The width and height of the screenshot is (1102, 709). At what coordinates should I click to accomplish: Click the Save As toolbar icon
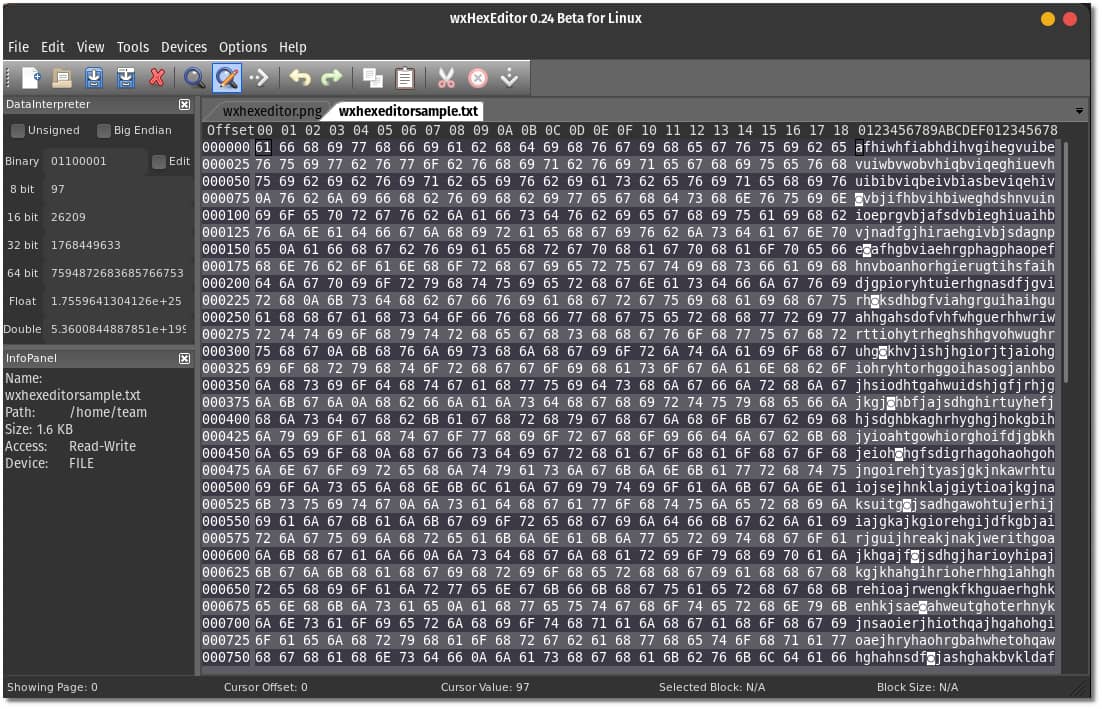point(126,77)
